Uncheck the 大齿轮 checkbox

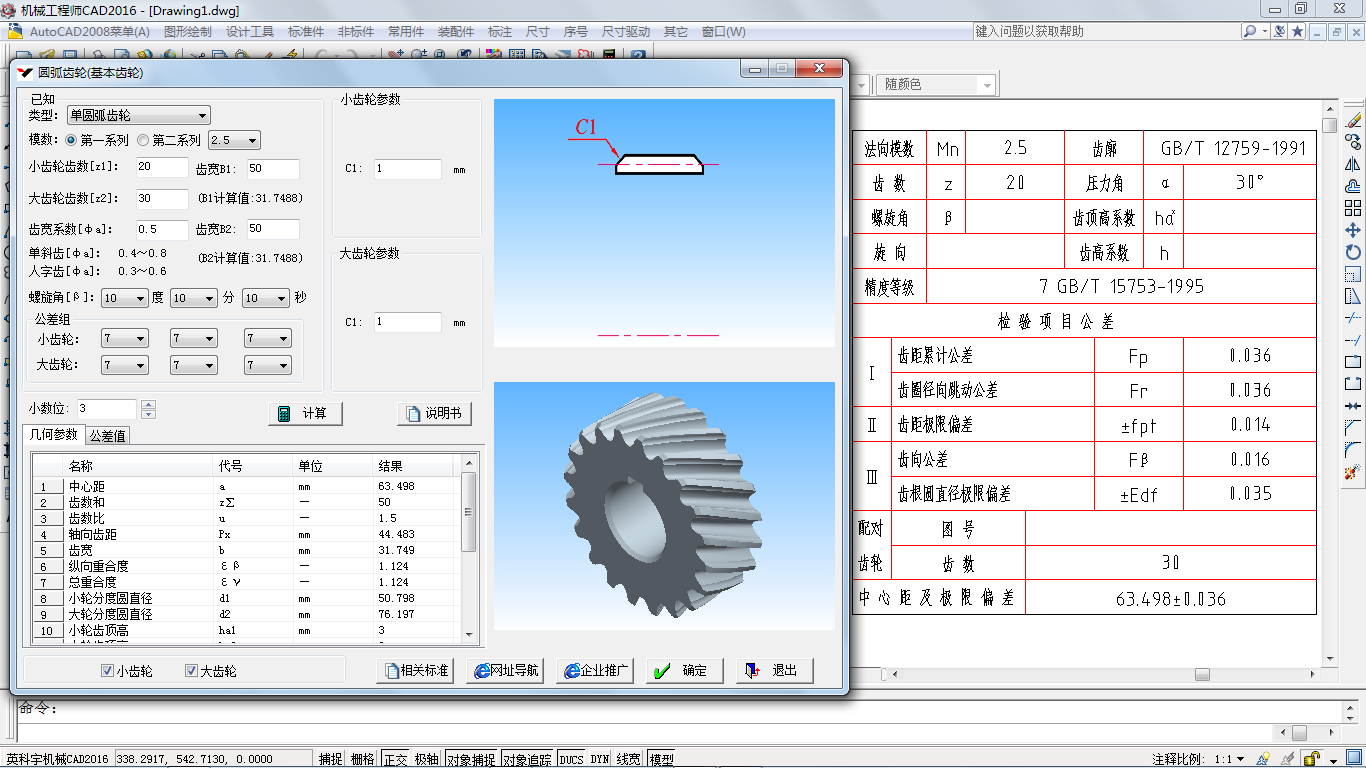click(191, 671)
